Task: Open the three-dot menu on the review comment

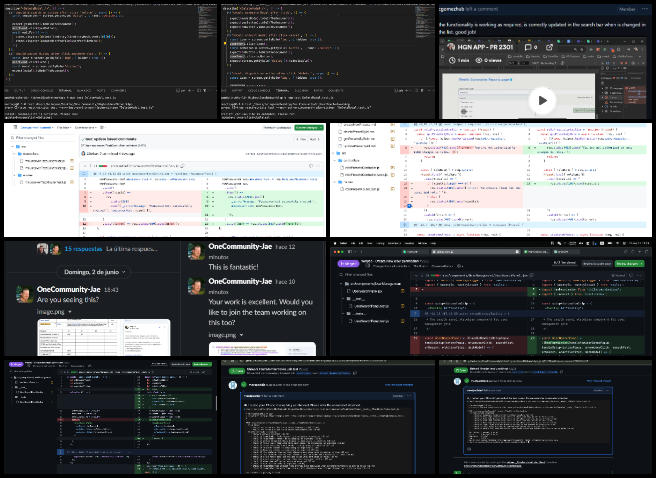Action: tap(646, 8)
